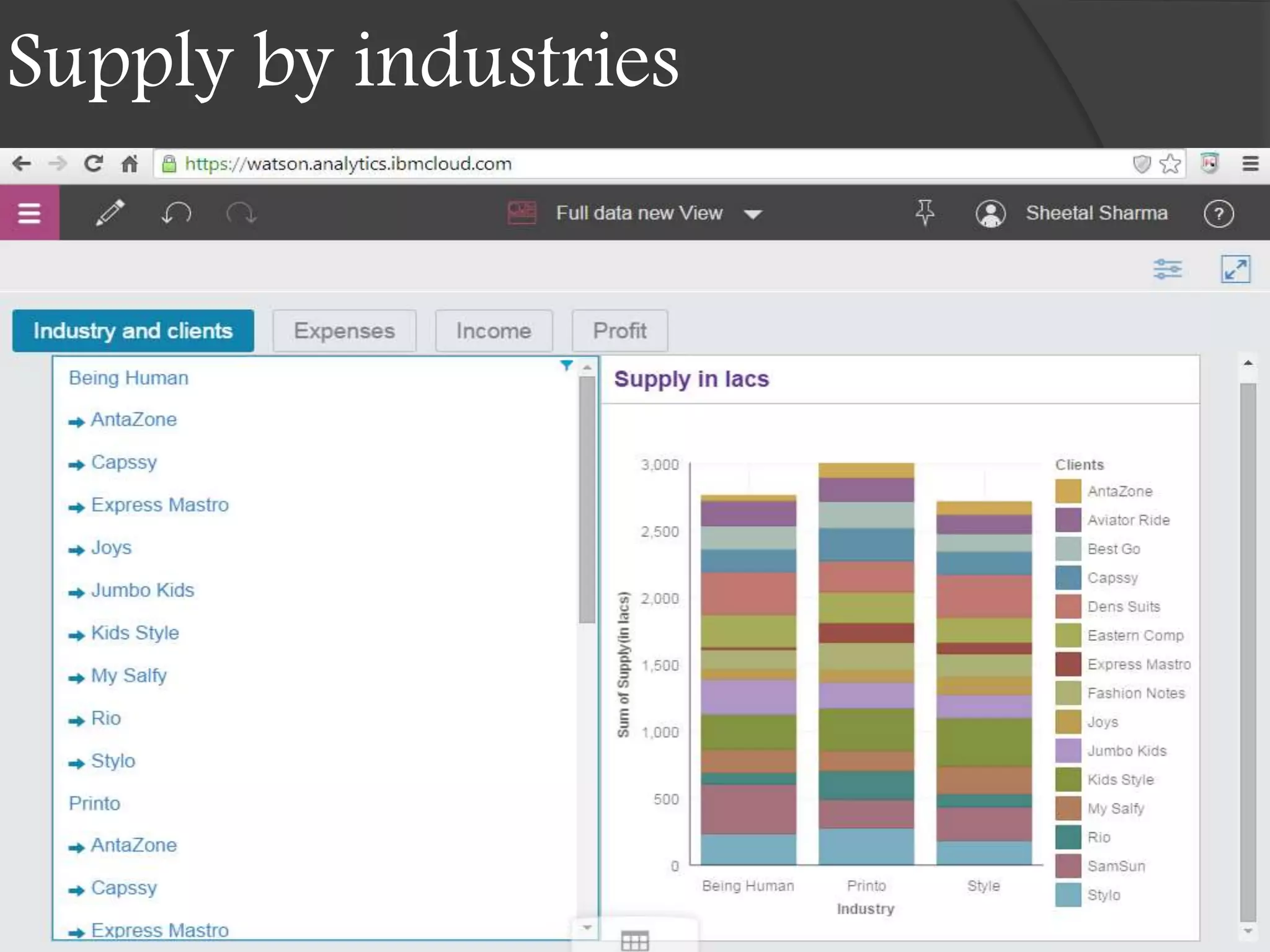1270x952 pixels.
Task: Click page scrollbar up arrow
Action: tap(1248, 363)
